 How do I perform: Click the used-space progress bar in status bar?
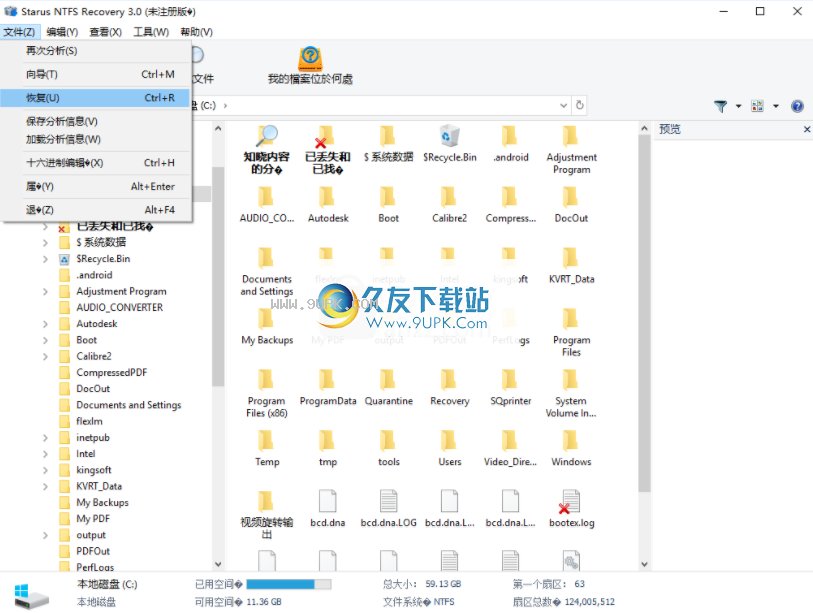pos(289,584)
